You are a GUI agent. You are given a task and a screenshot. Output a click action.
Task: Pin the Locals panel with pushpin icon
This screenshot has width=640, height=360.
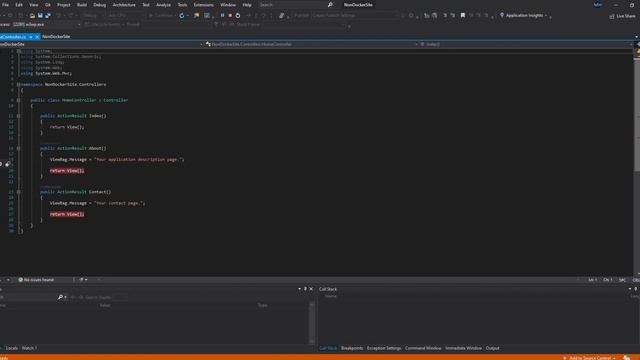(x=305, y=289)
